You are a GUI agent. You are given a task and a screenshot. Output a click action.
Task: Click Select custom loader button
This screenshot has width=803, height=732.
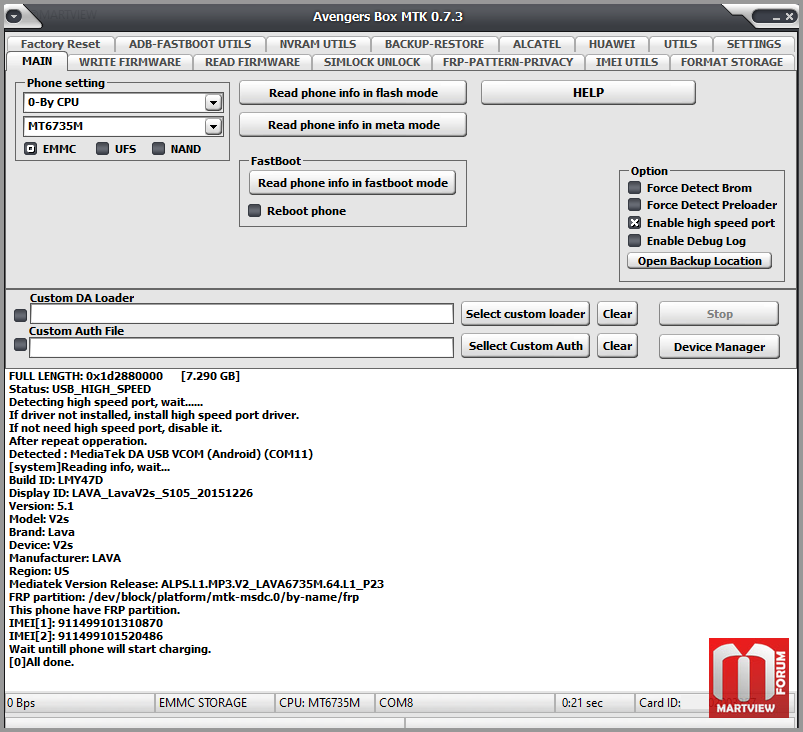[x=525, y=313]
